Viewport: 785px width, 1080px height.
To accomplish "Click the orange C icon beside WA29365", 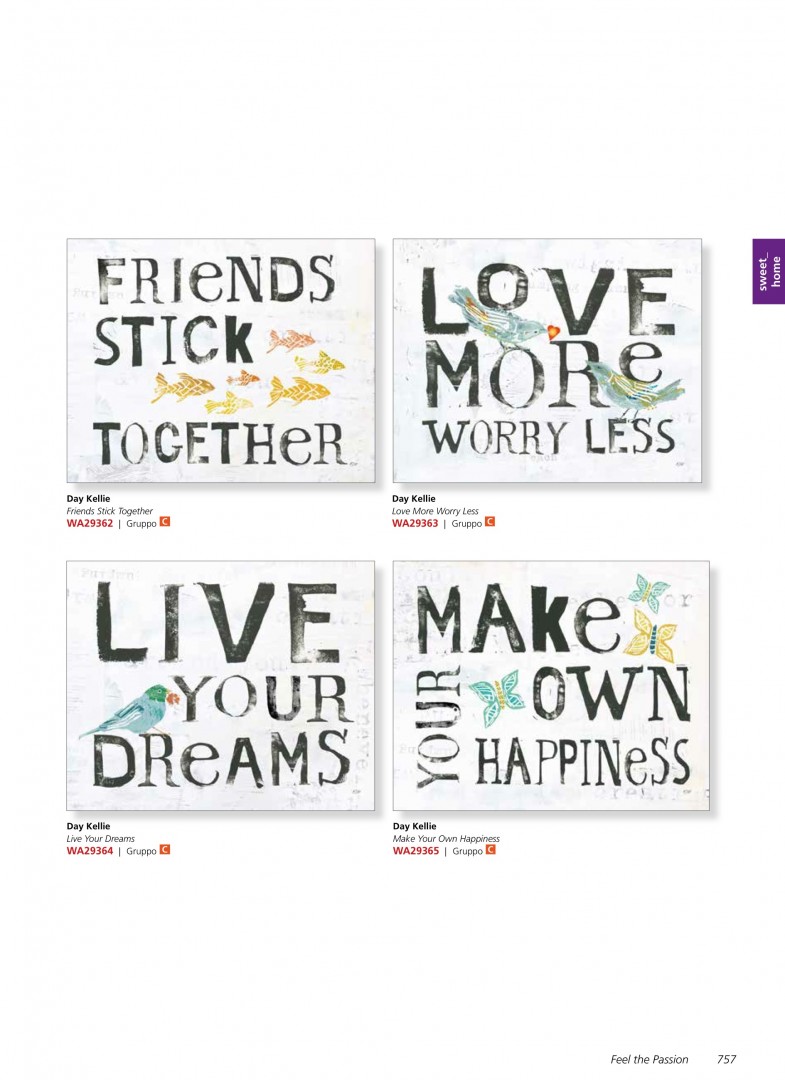I will pyautogui.click(x=490, y=850).
